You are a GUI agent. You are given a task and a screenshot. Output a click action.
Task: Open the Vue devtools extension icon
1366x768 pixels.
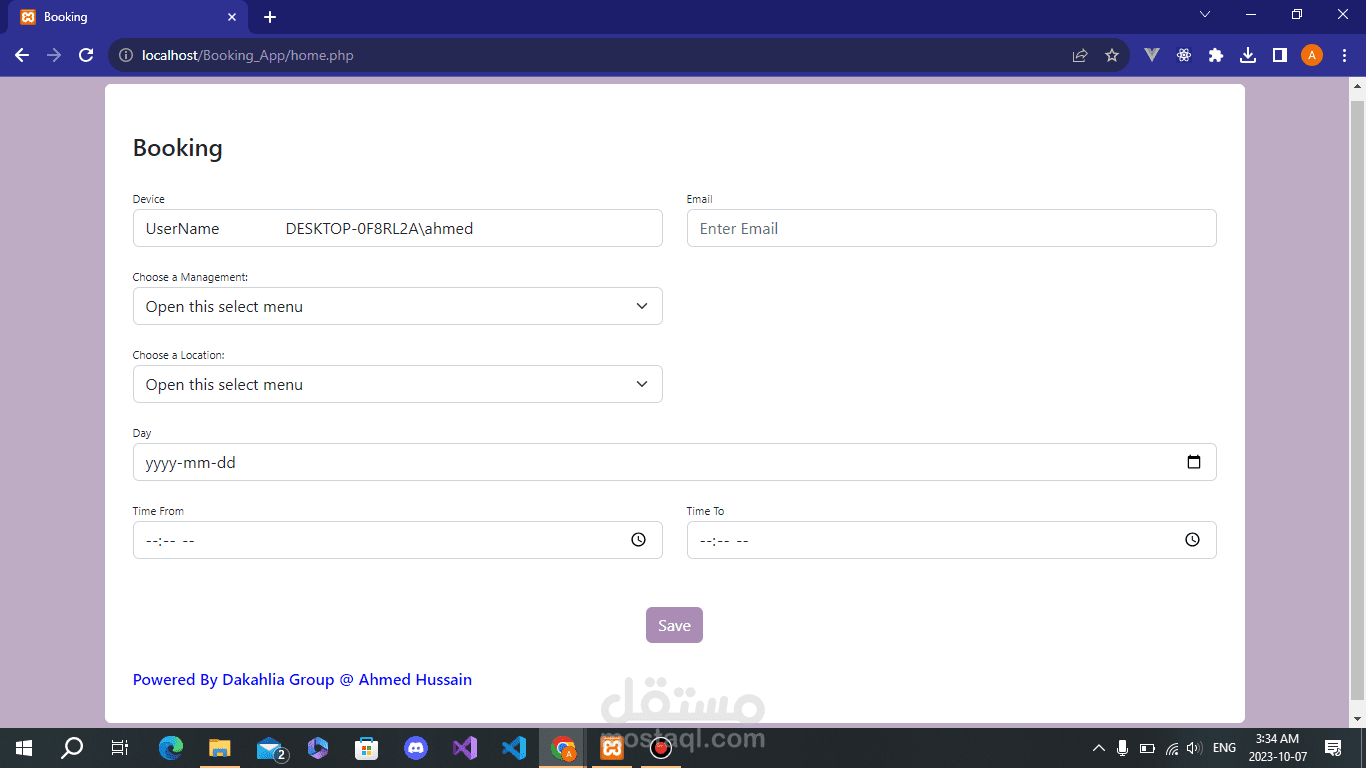pos(1152,56)
